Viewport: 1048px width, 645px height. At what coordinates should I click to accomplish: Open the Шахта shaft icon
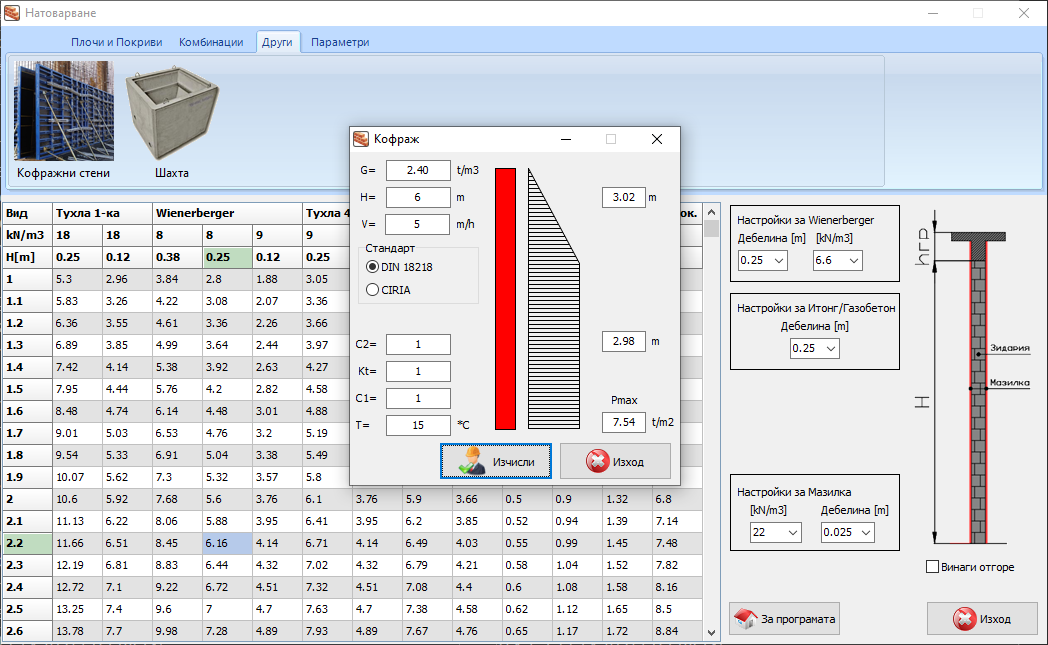[171, 111]
